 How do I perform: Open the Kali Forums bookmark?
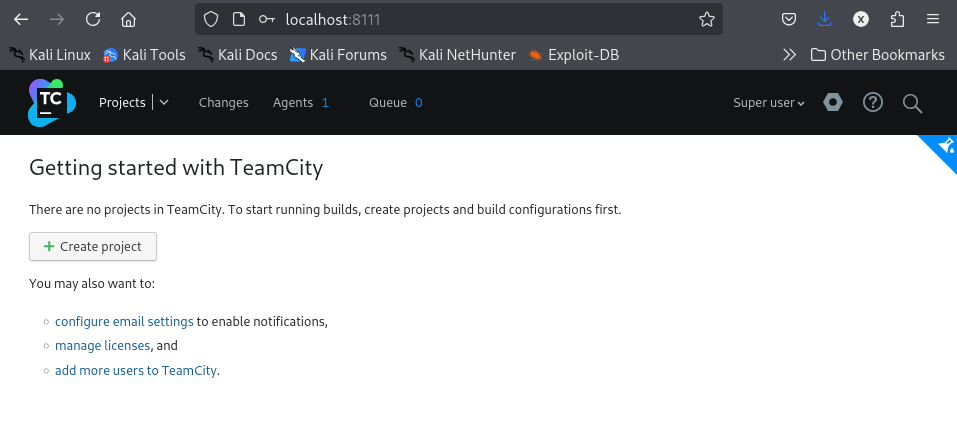tap(338, 55)
